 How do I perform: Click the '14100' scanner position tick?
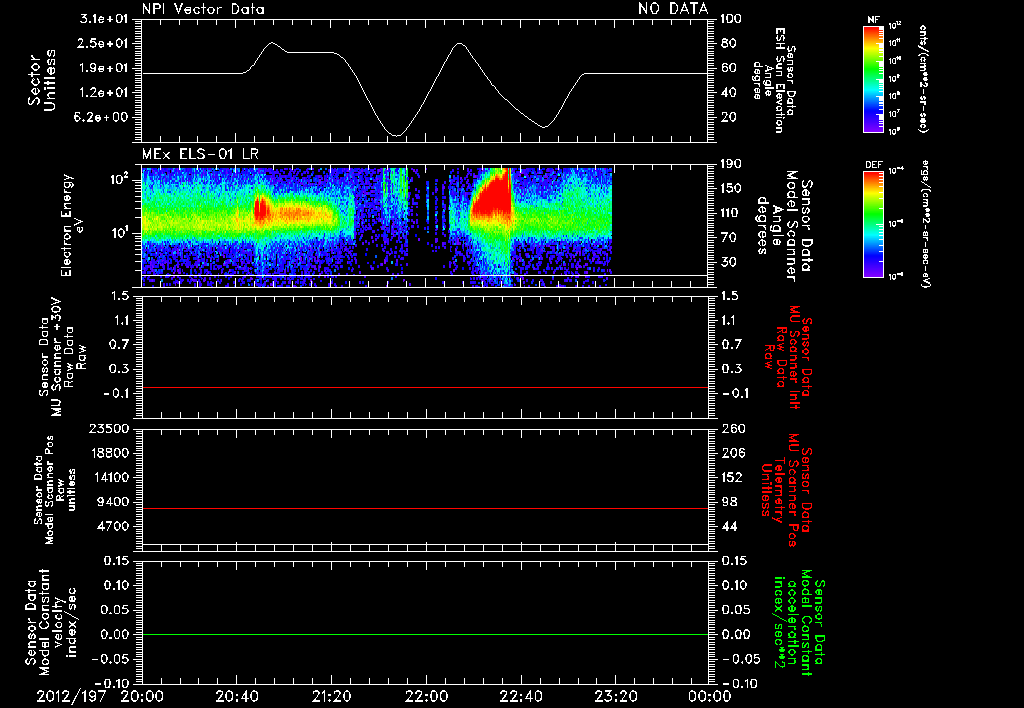[x=108, y=477]
